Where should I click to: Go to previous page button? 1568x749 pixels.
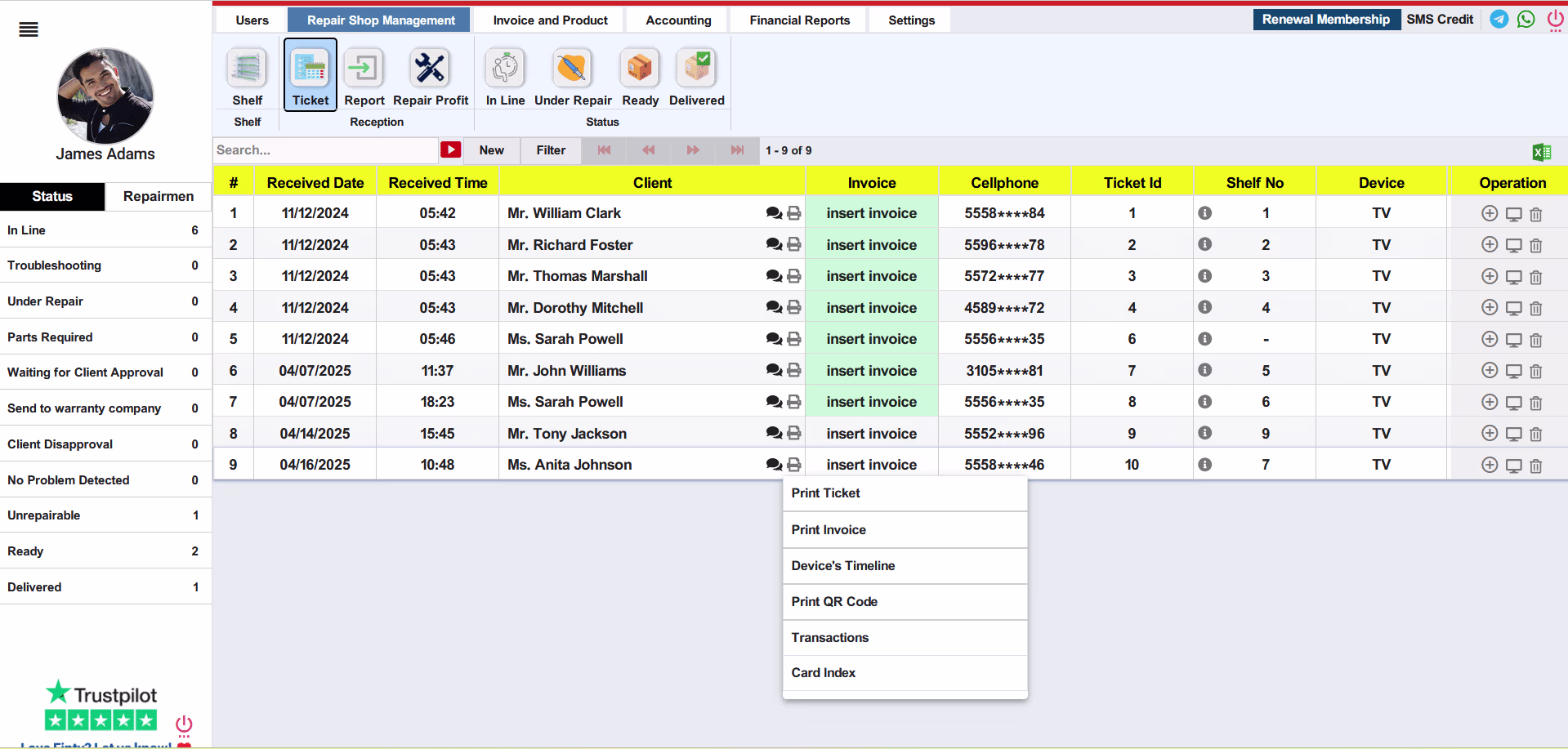coord(648,150)
